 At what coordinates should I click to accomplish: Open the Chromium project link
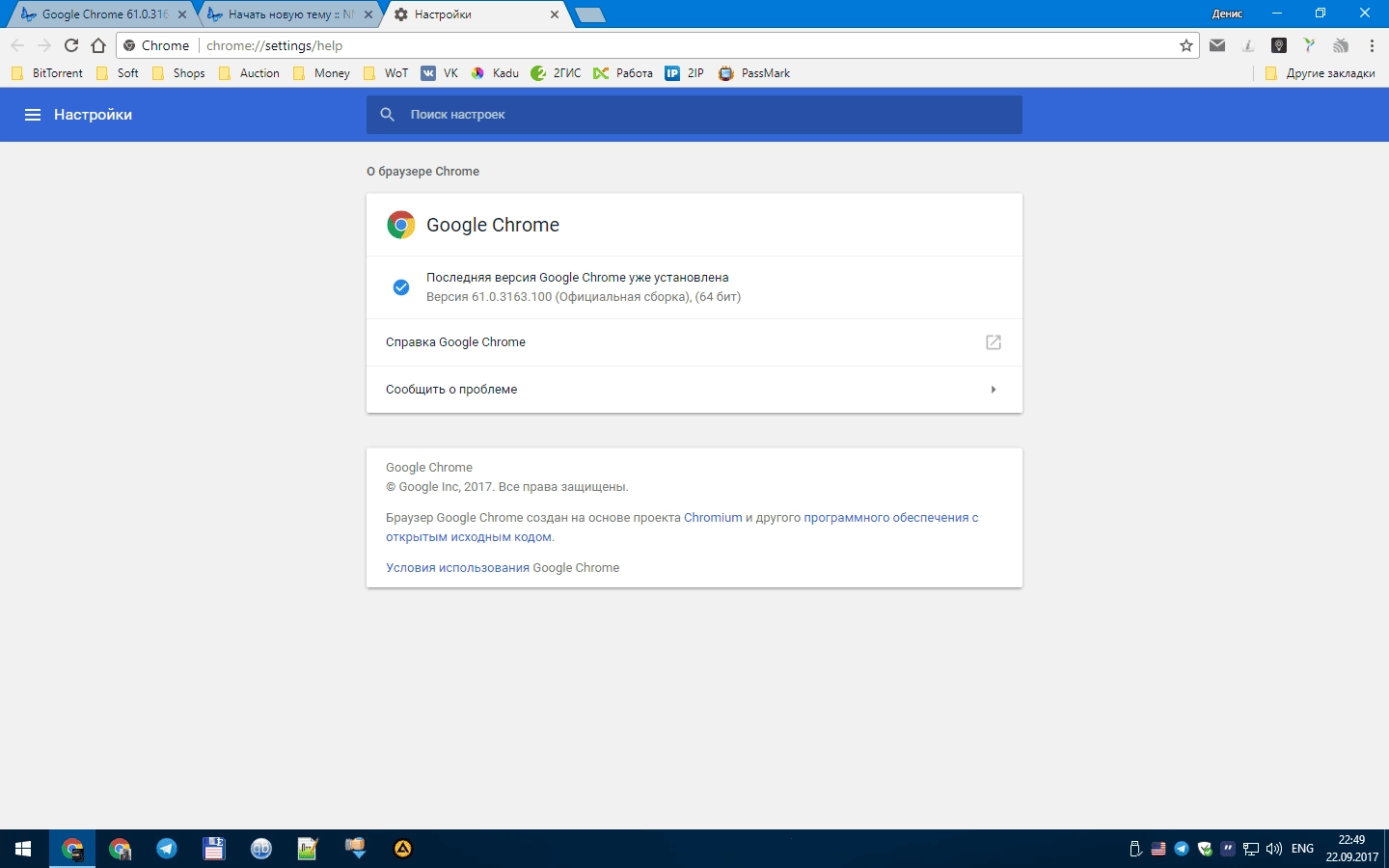click(713, 518)
